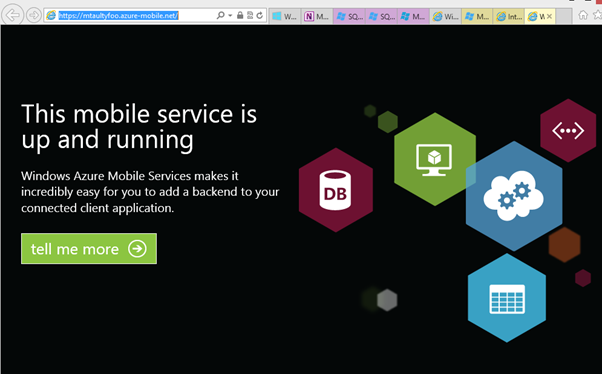602x374 pixels.
Task: Click the DB database hexagon icon
Action: [x=336, y=190]
